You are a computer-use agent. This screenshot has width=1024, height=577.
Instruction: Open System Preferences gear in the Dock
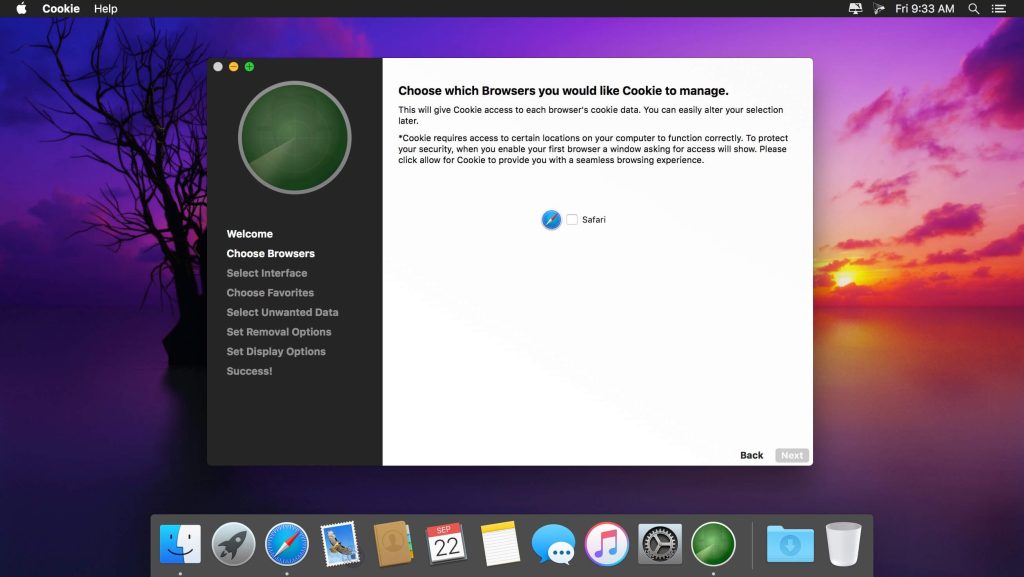tap(660, 544)
